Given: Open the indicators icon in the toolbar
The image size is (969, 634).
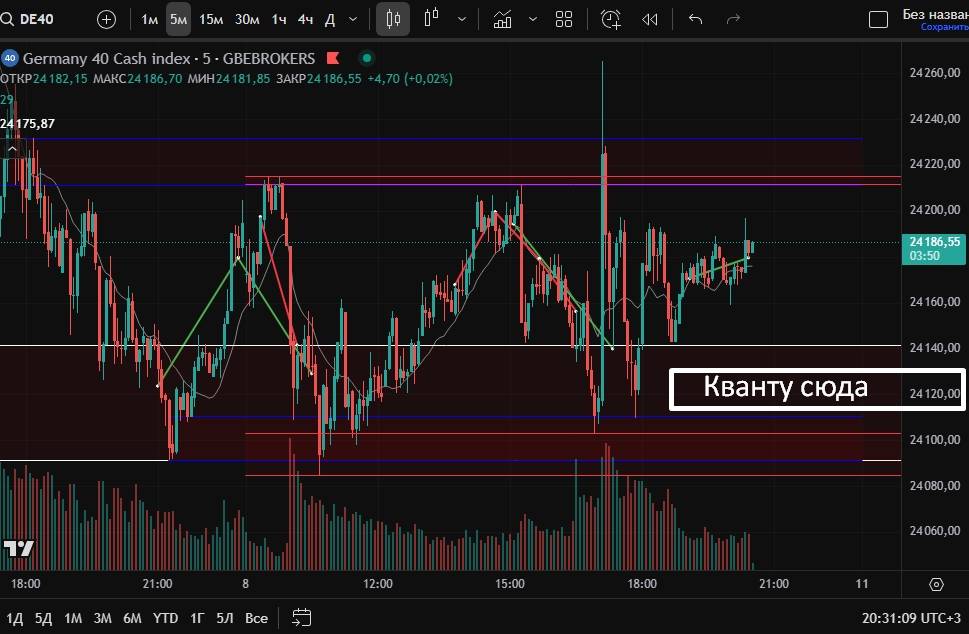Looking at the screenshot, I should click(503, 19).
